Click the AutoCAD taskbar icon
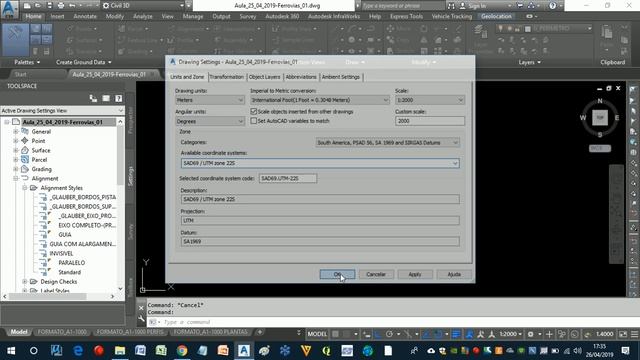This screenshot has height=360, width=640. [x=244, y=351]
